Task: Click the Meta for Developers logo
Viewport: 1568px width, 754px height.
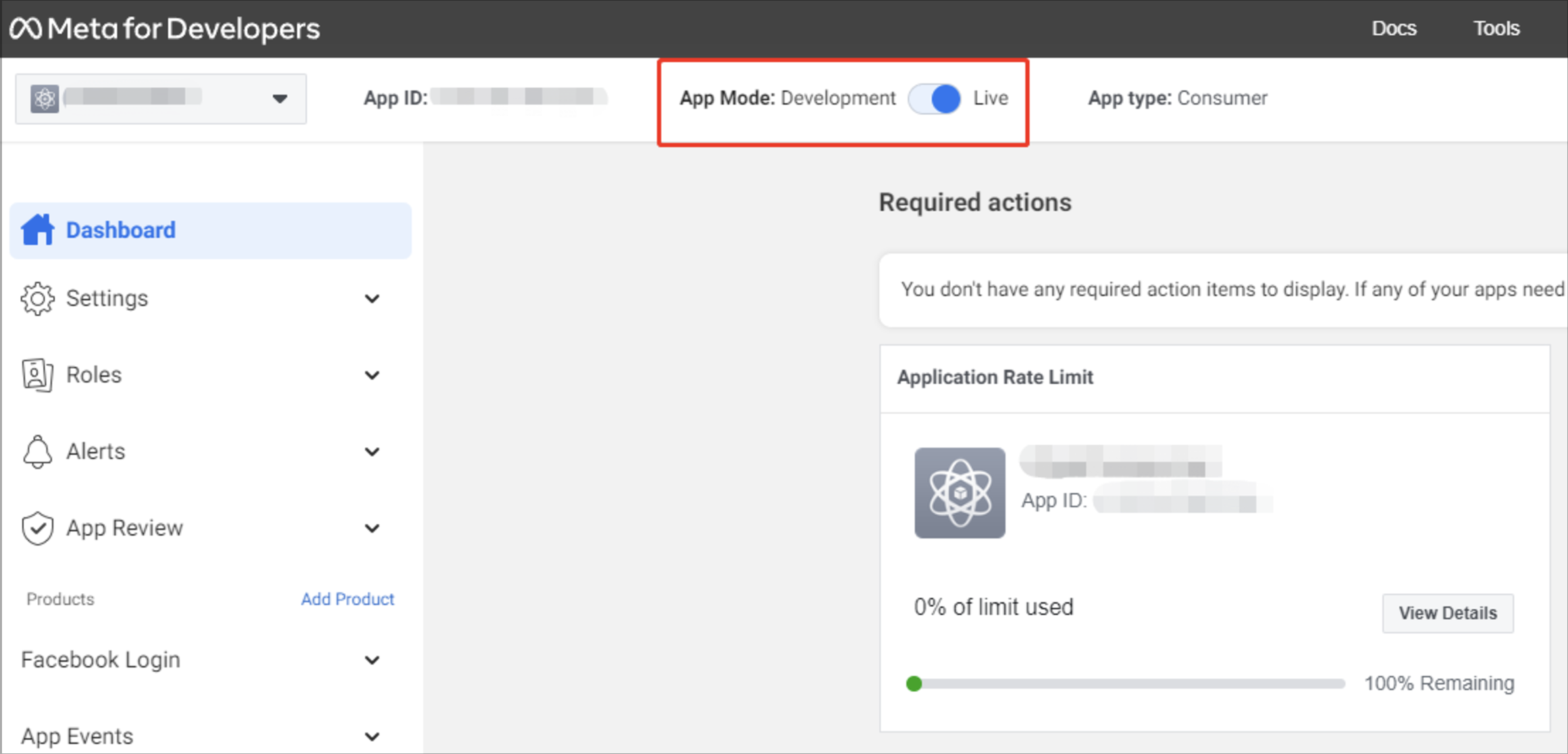Action: pyautogui.click(x=164, y=28)
